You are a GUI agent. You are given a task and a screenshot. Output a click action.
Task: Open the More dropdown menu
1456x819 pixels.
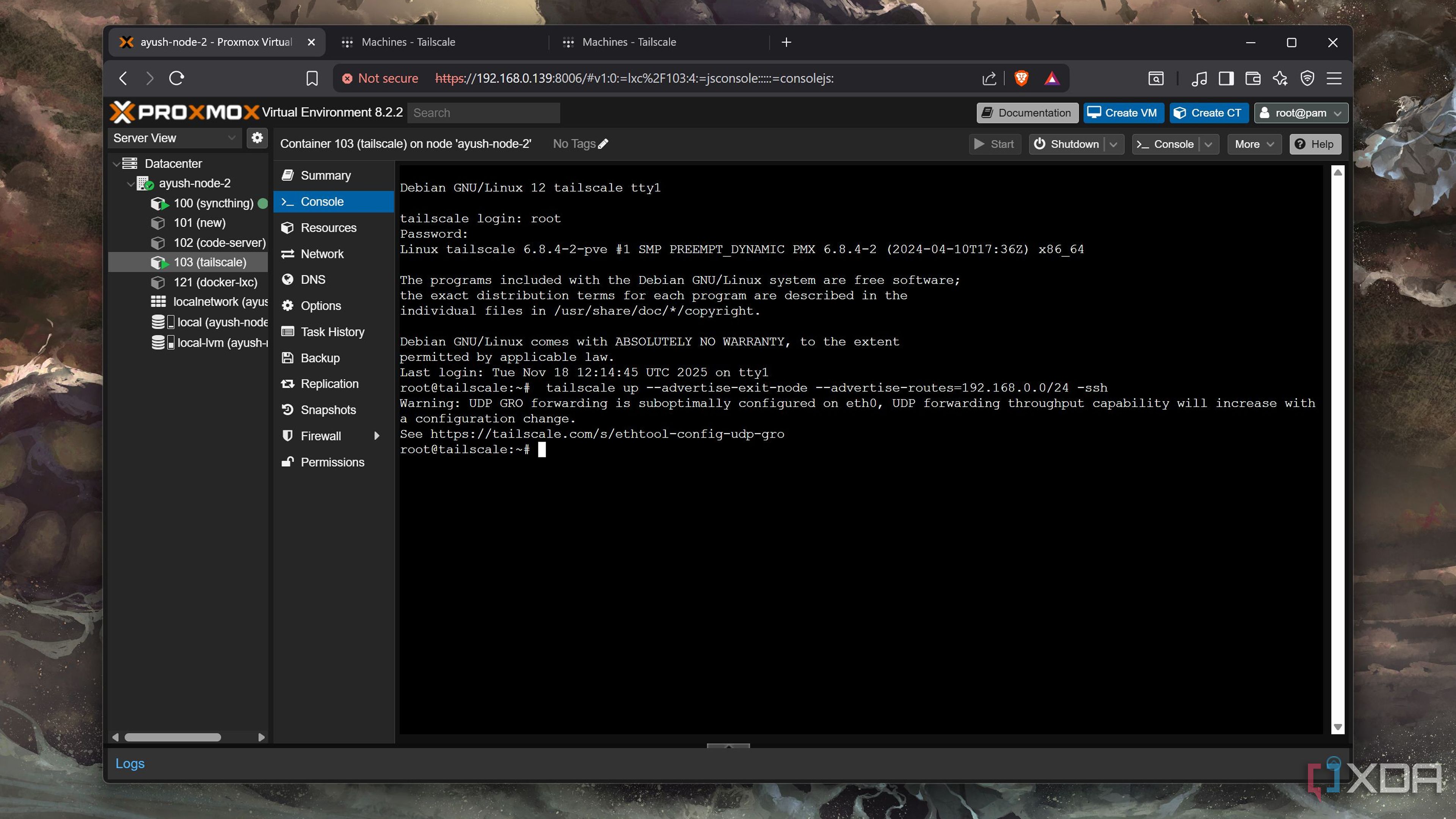[x=1254, y=144]
